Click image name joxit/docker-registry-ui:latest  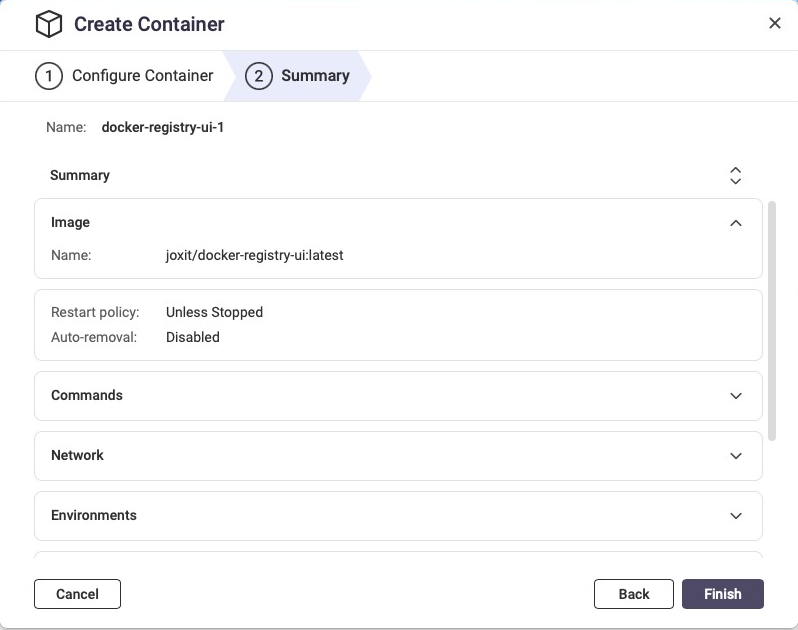coord(254,255)
